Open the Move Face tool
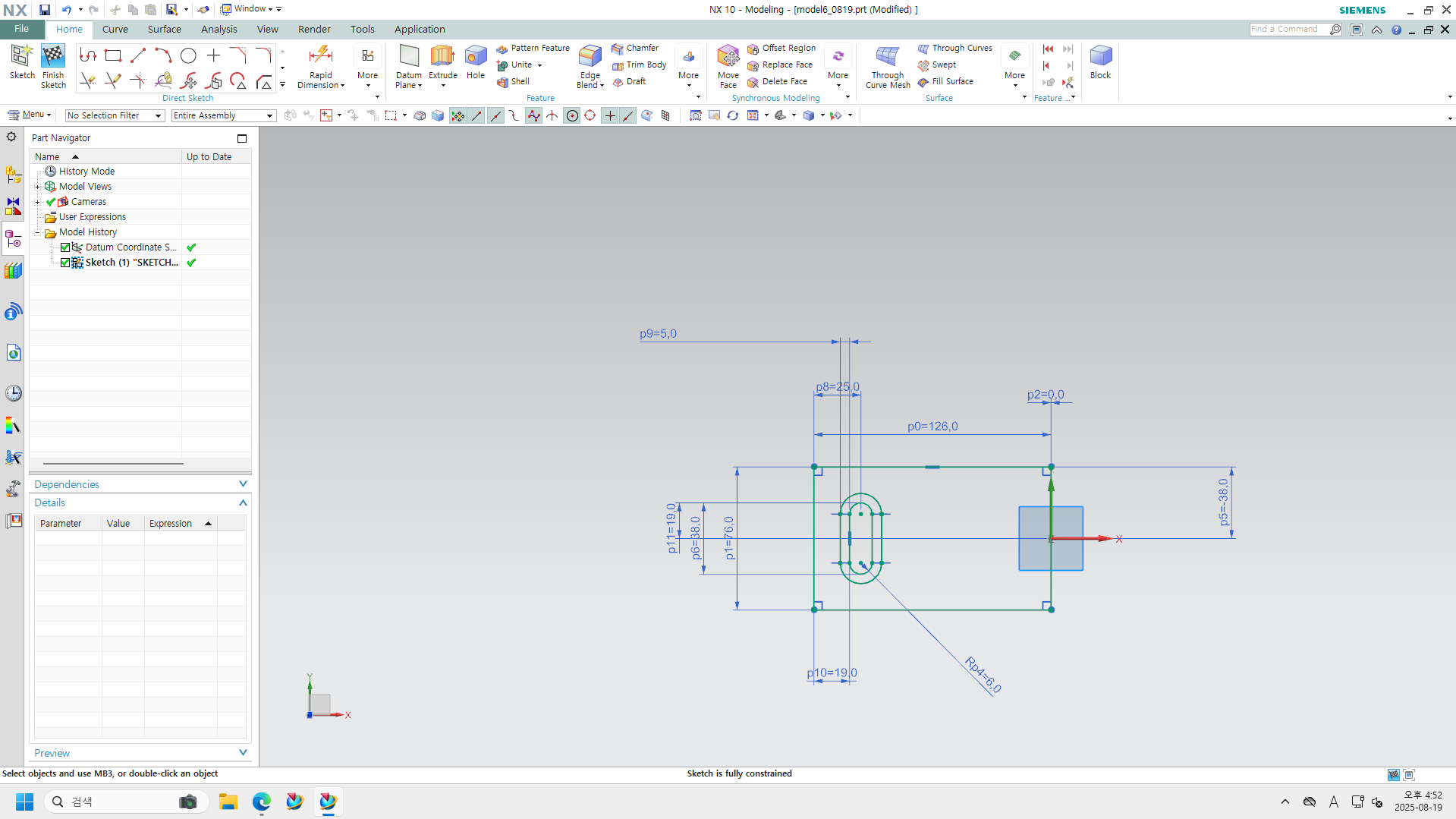The image size is (1456, 819). 728,67
